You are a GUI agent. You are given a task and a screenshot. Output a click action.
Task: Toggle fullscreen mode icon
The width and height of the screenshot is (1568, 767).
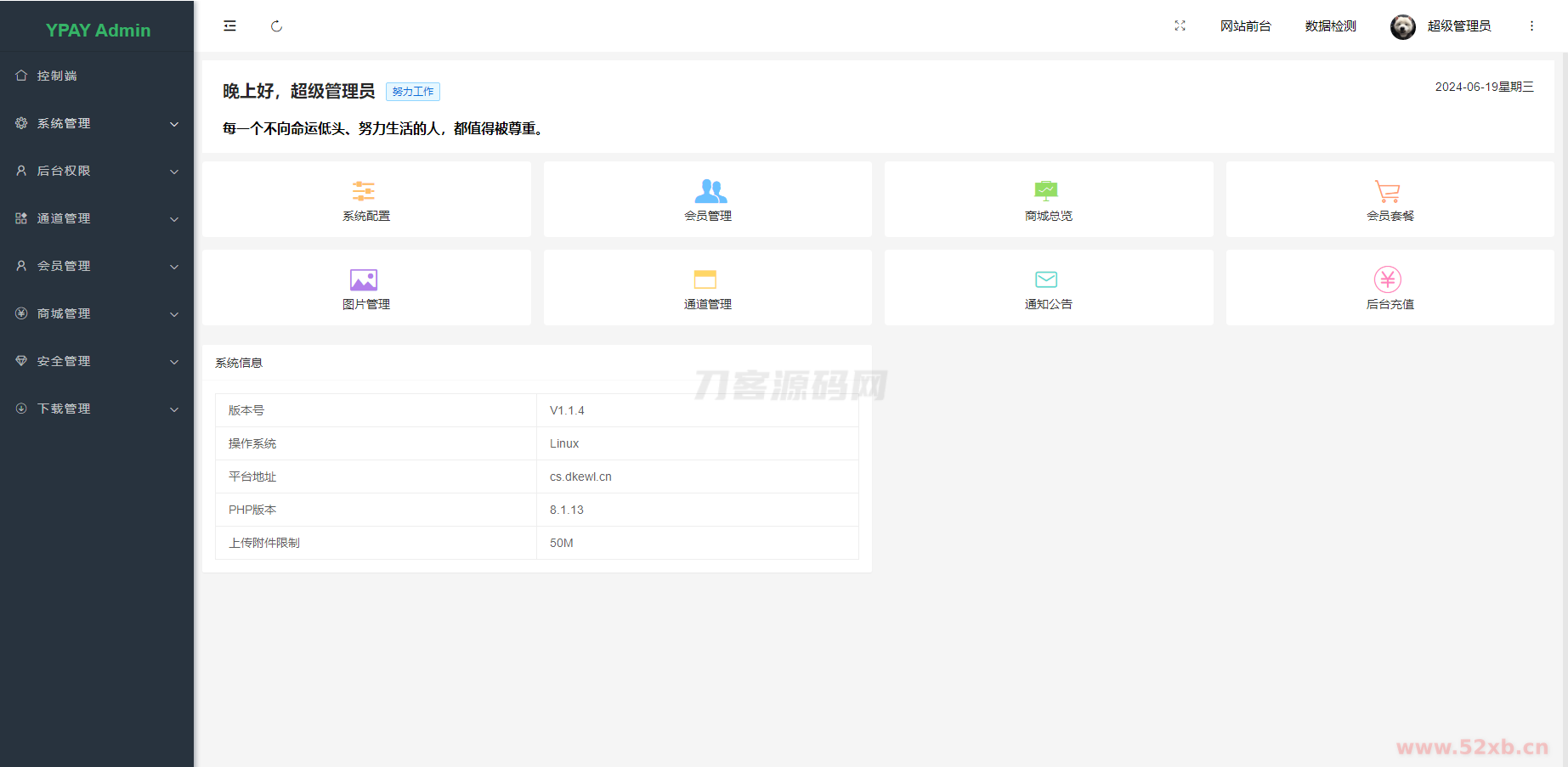click(x=1180, y=26)
